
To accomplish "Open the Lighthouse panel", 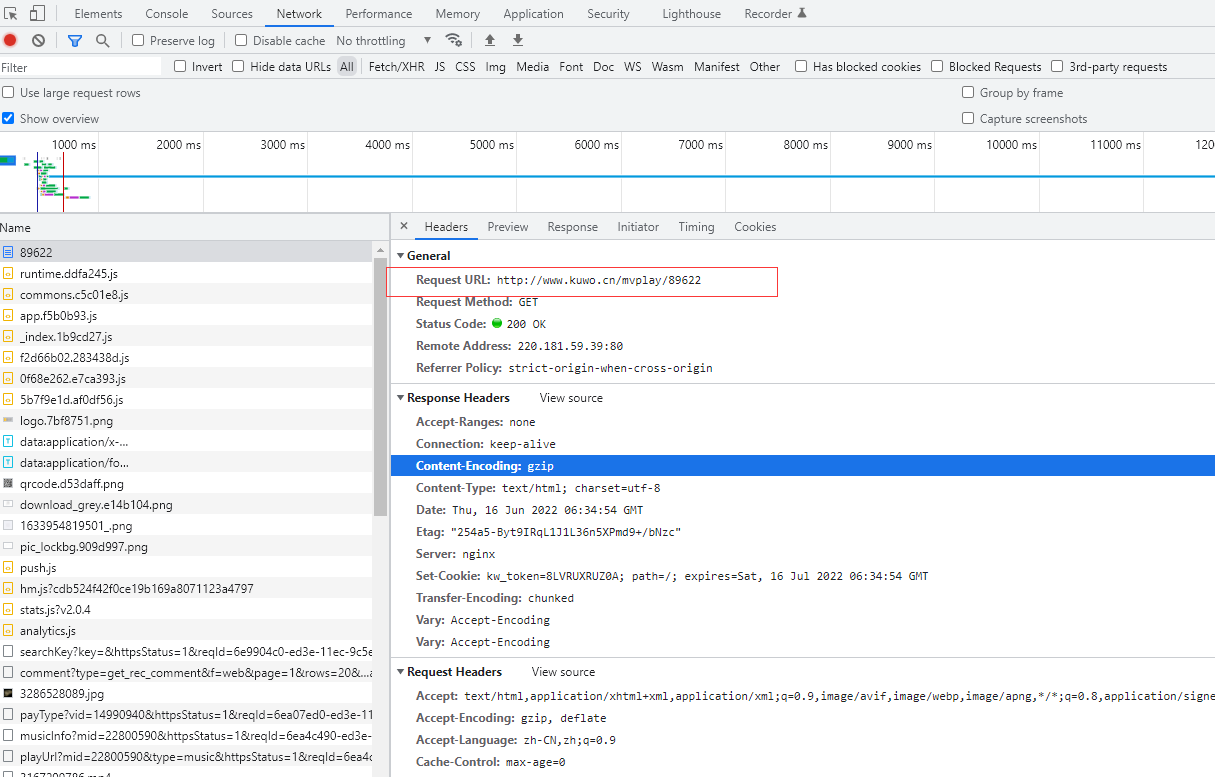I will [x=691, y=14].
